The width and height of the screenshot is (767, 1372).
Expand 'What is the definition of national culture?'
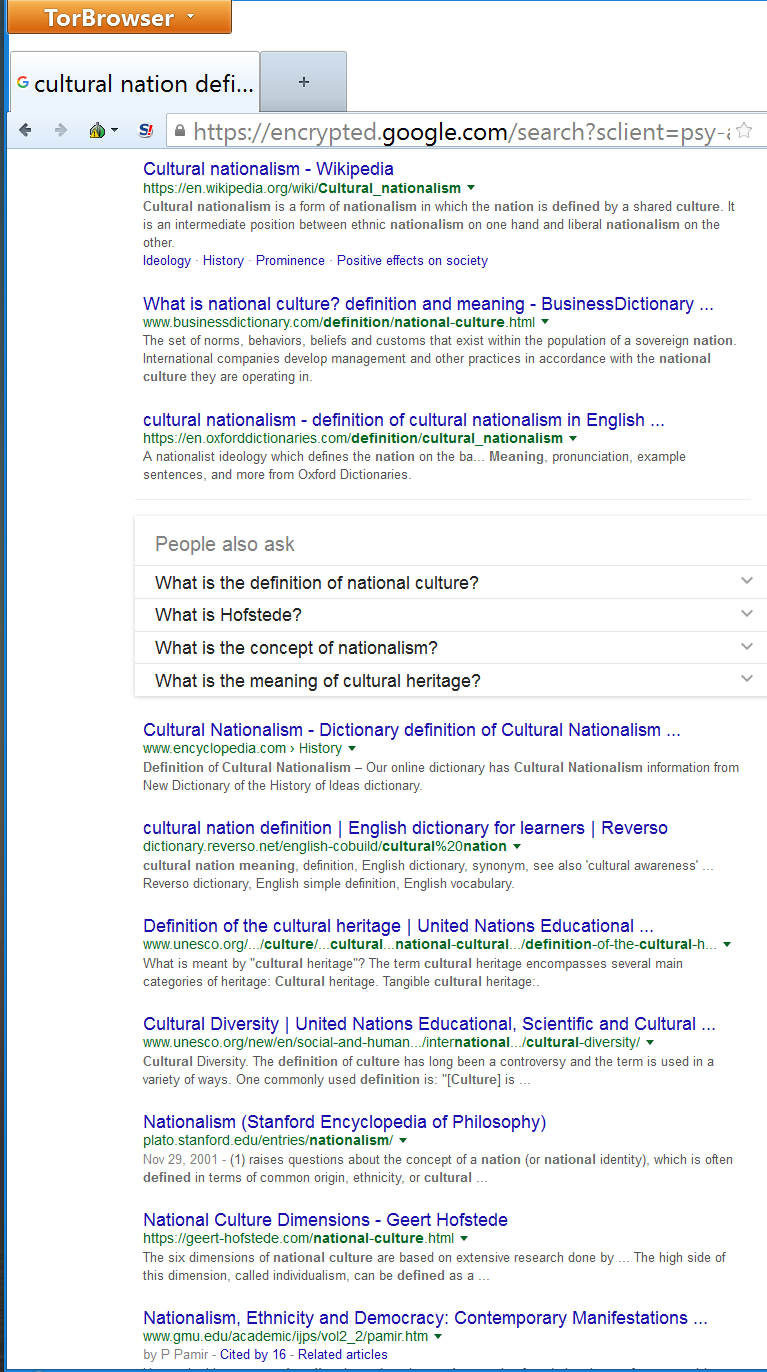(450, 582)
